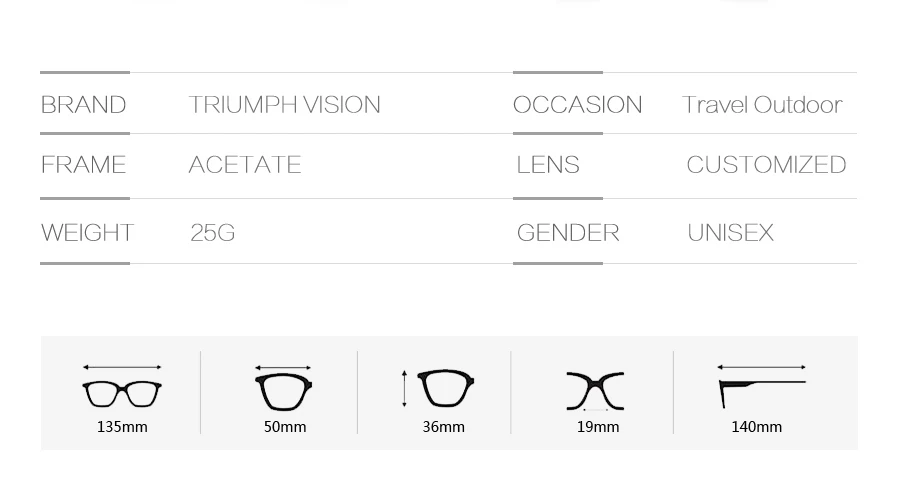
Task: Click the TRIUMPH VISION brand name
Action: tap(285, 105)
